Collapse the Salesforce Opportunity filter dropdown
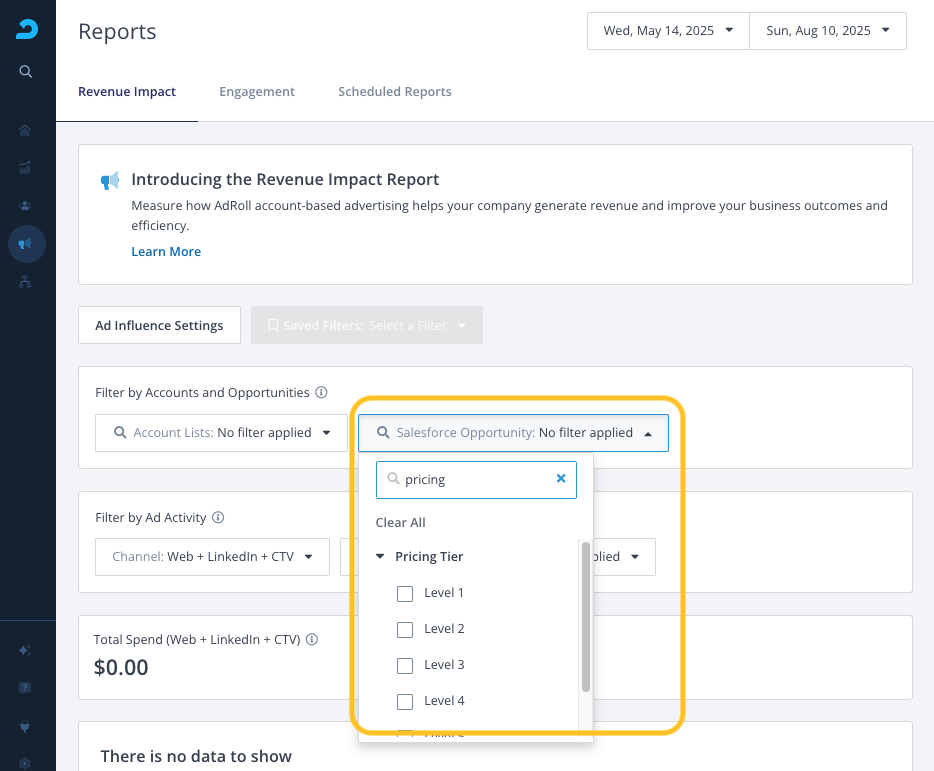Viewport: 934px width, 771px height. pyautogui.click(x=513, y=433)
